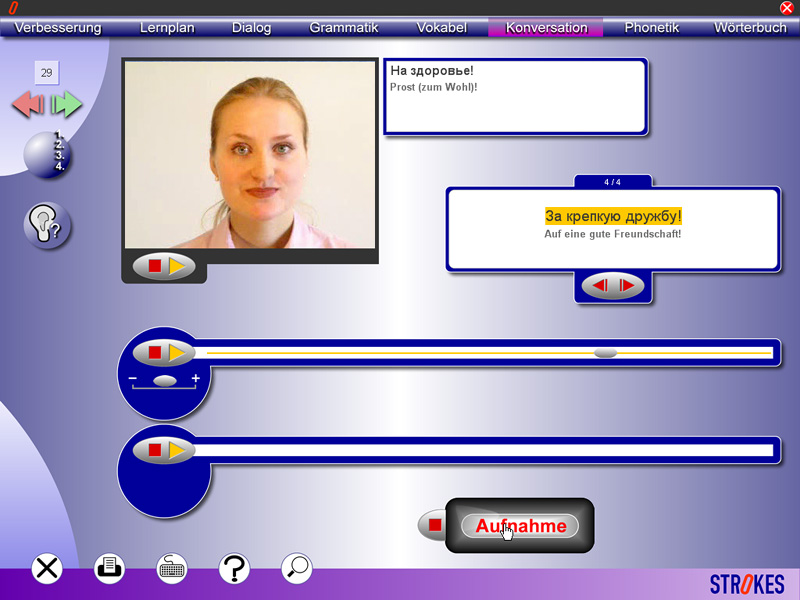Viewport: 800px width, 600px height.
Task: Click the plus sign of speed control
Action: 195,378
